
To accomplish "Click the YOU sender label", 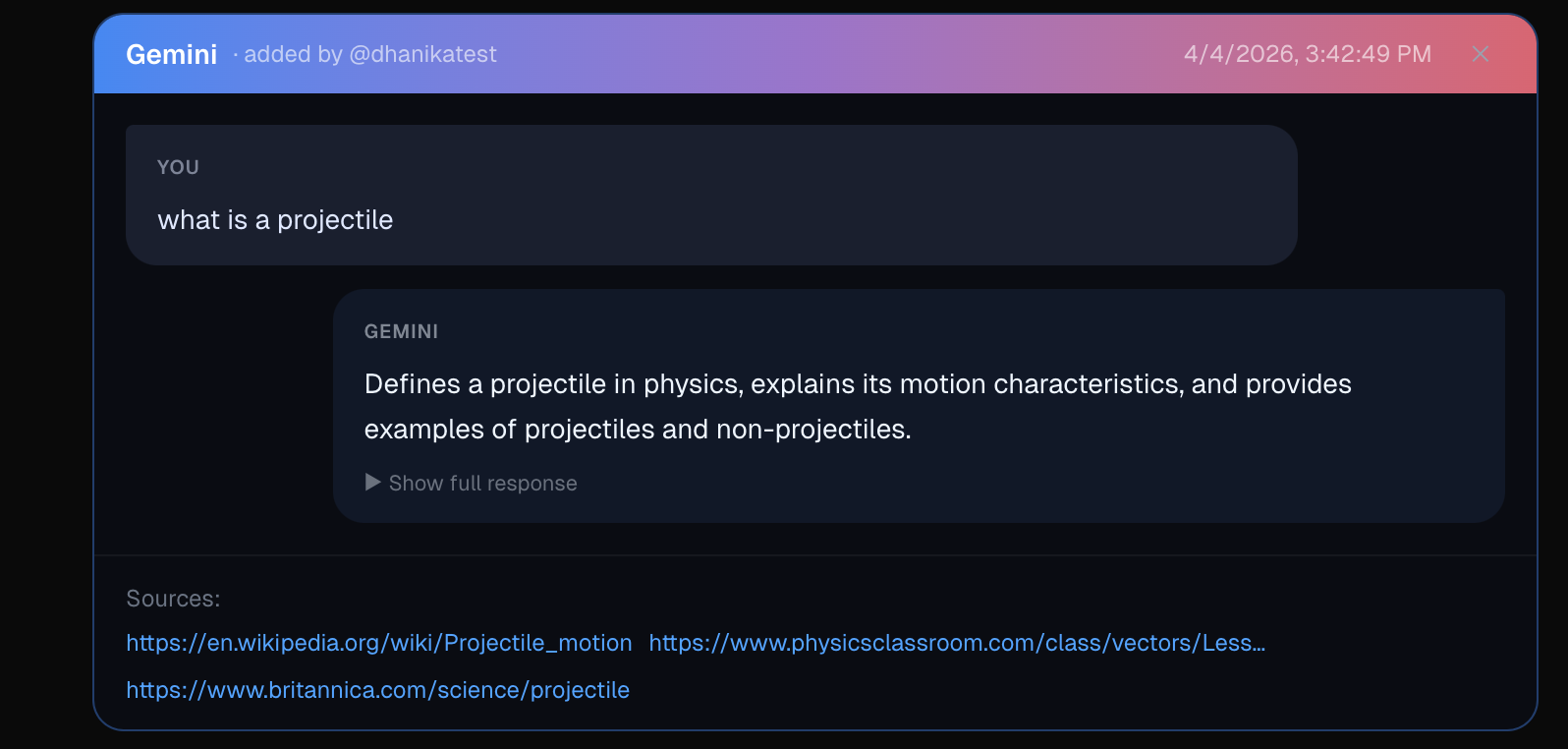I will tap(178, 167).
